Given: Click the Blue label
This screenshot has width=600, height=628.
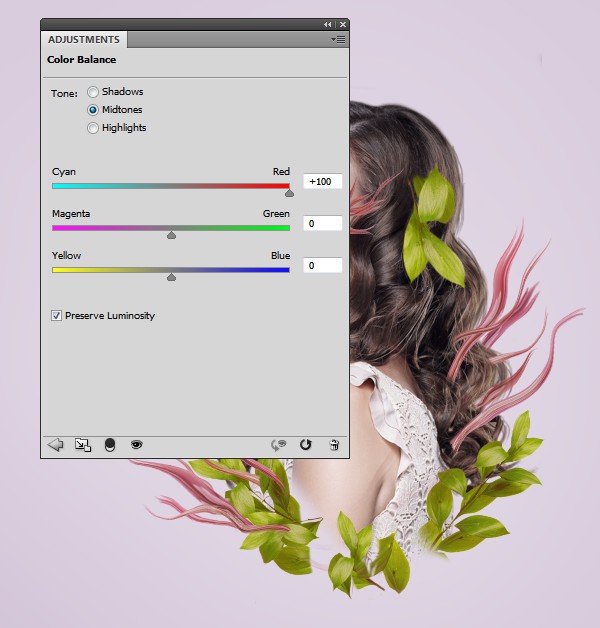Looking at the screenshot, I should [280, 256].
